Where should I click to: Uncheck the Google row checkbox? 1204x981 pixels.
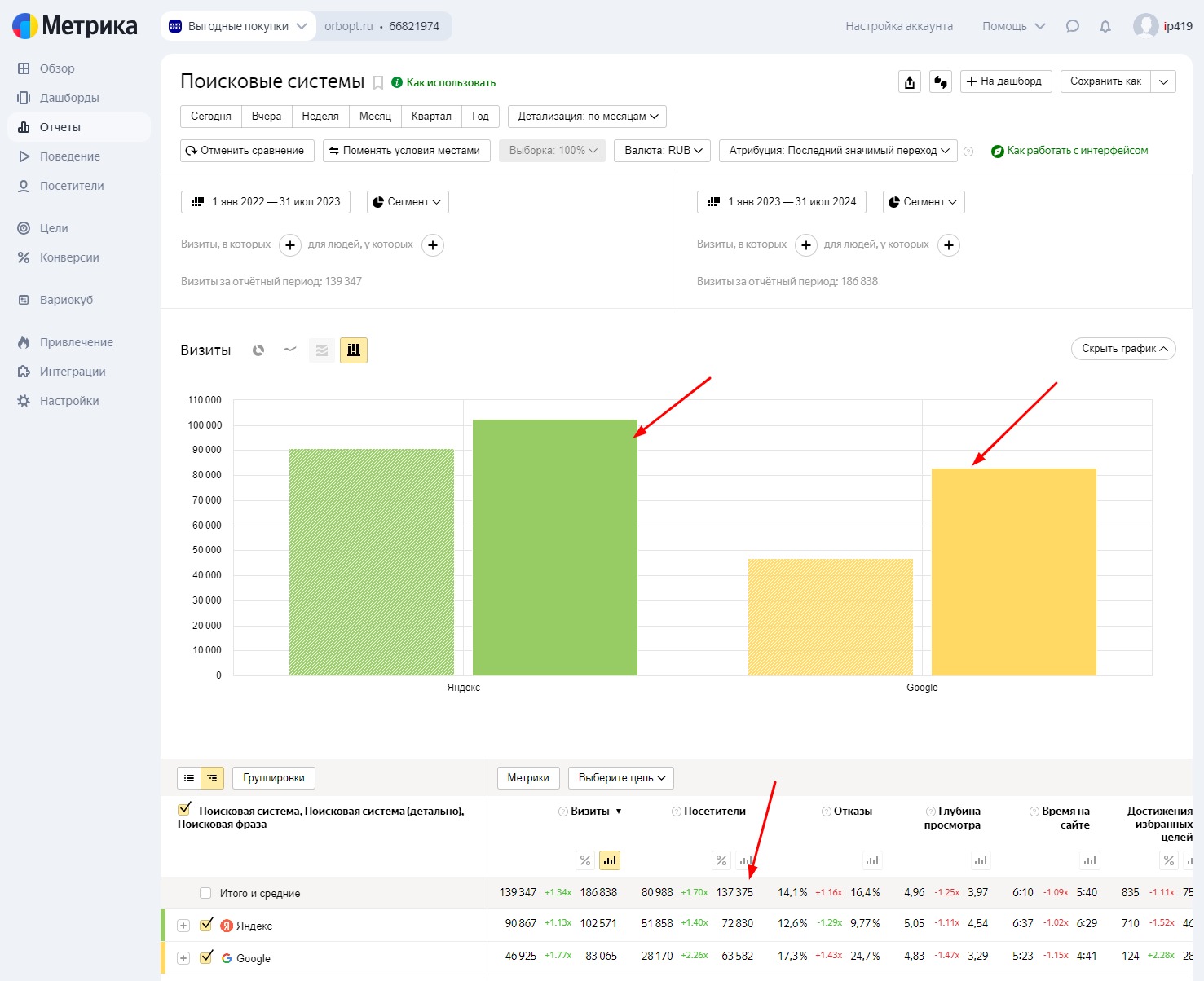pos(206,957)
